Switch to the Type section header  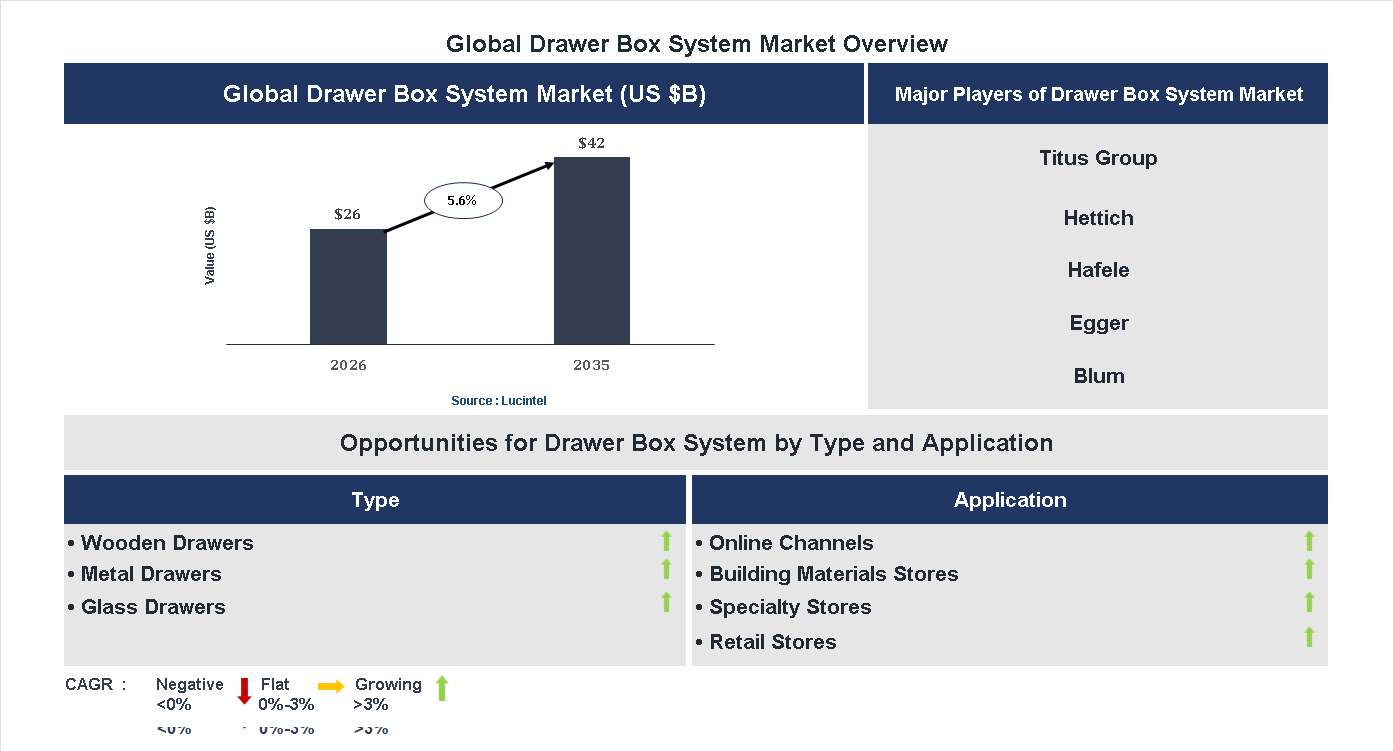(x=375, y=499)
